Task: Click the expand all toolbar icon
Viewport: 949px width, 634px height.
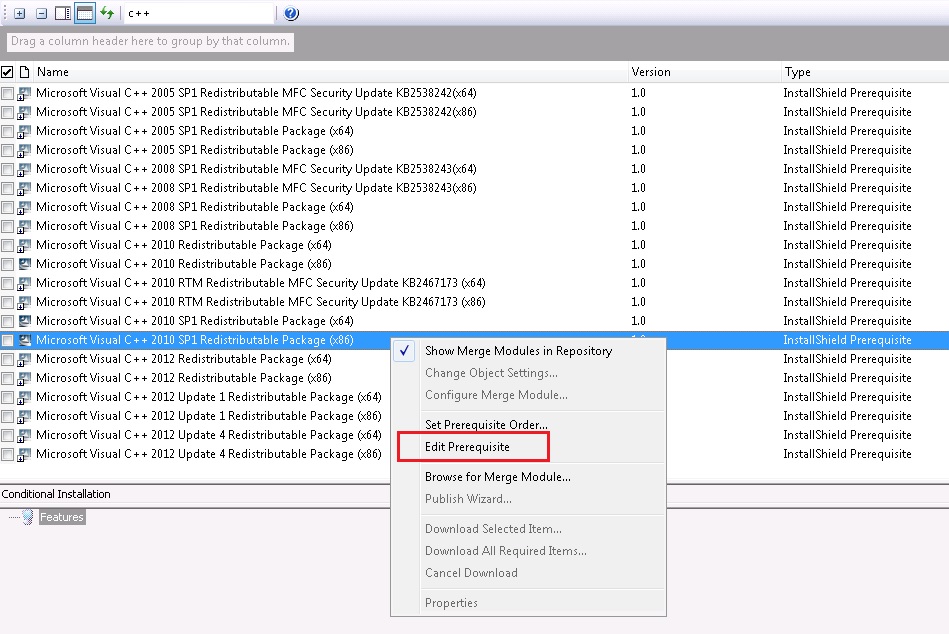Action: [19, 14]
